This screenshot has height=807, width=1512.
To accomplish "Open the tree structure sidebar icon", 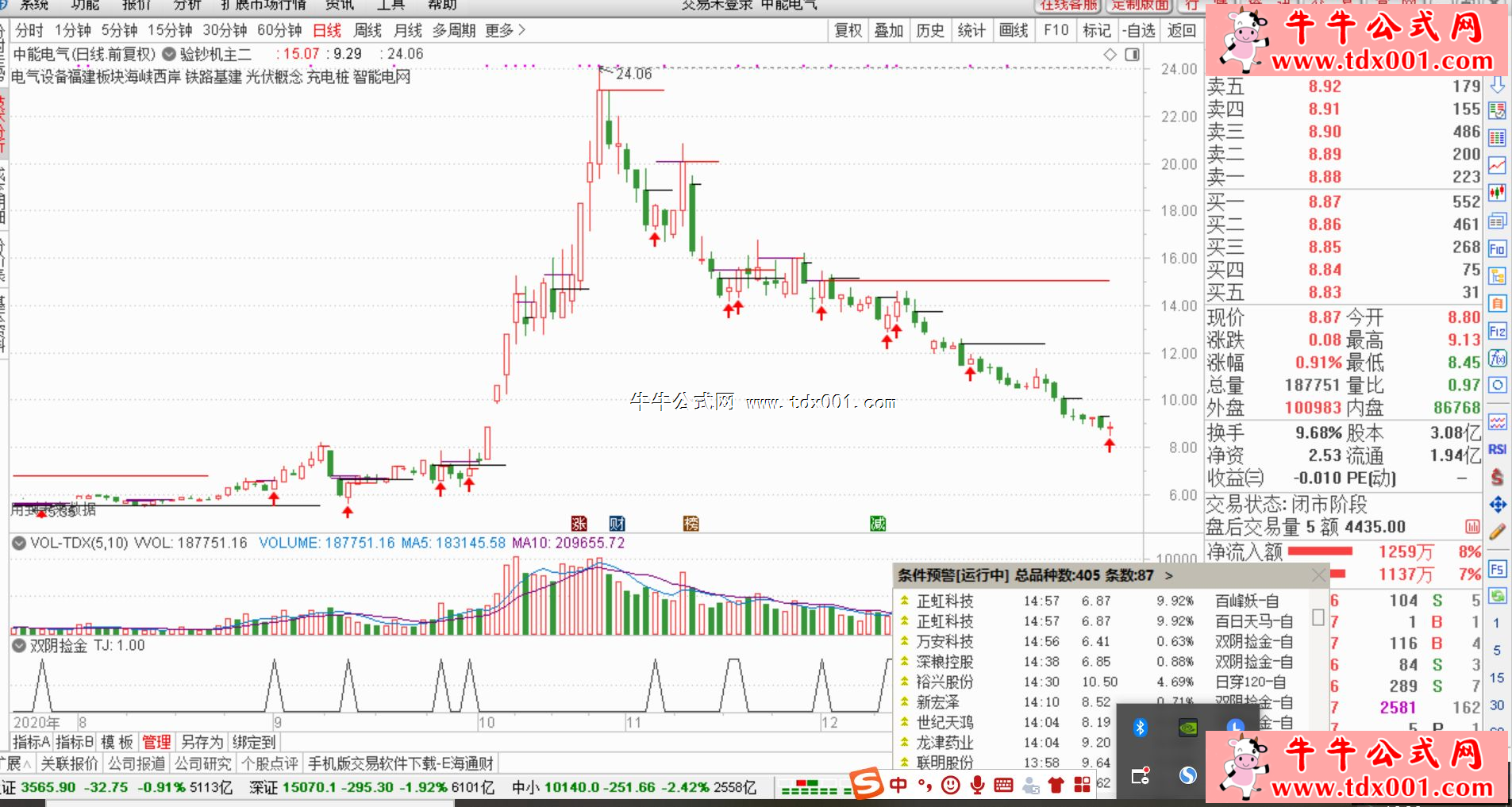I will point(1497,276).
